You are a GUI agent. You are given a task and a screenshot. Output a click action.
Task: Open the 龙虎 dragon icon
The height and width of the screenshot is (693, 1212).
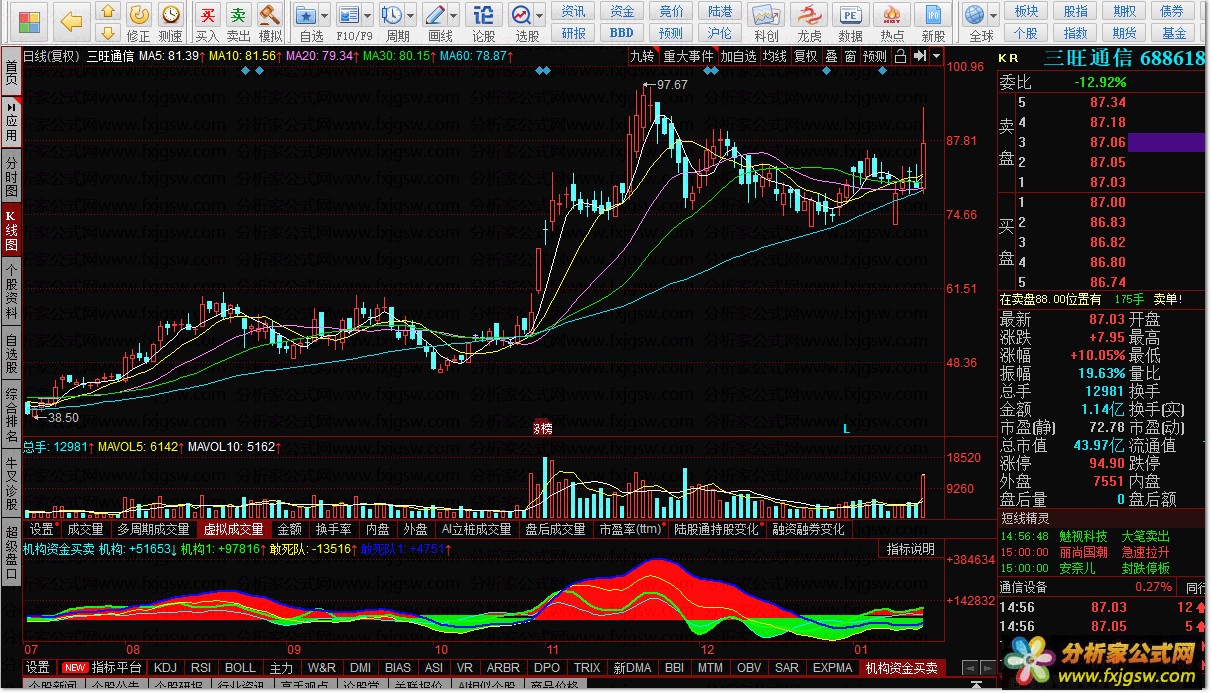(x=809, y=15)
